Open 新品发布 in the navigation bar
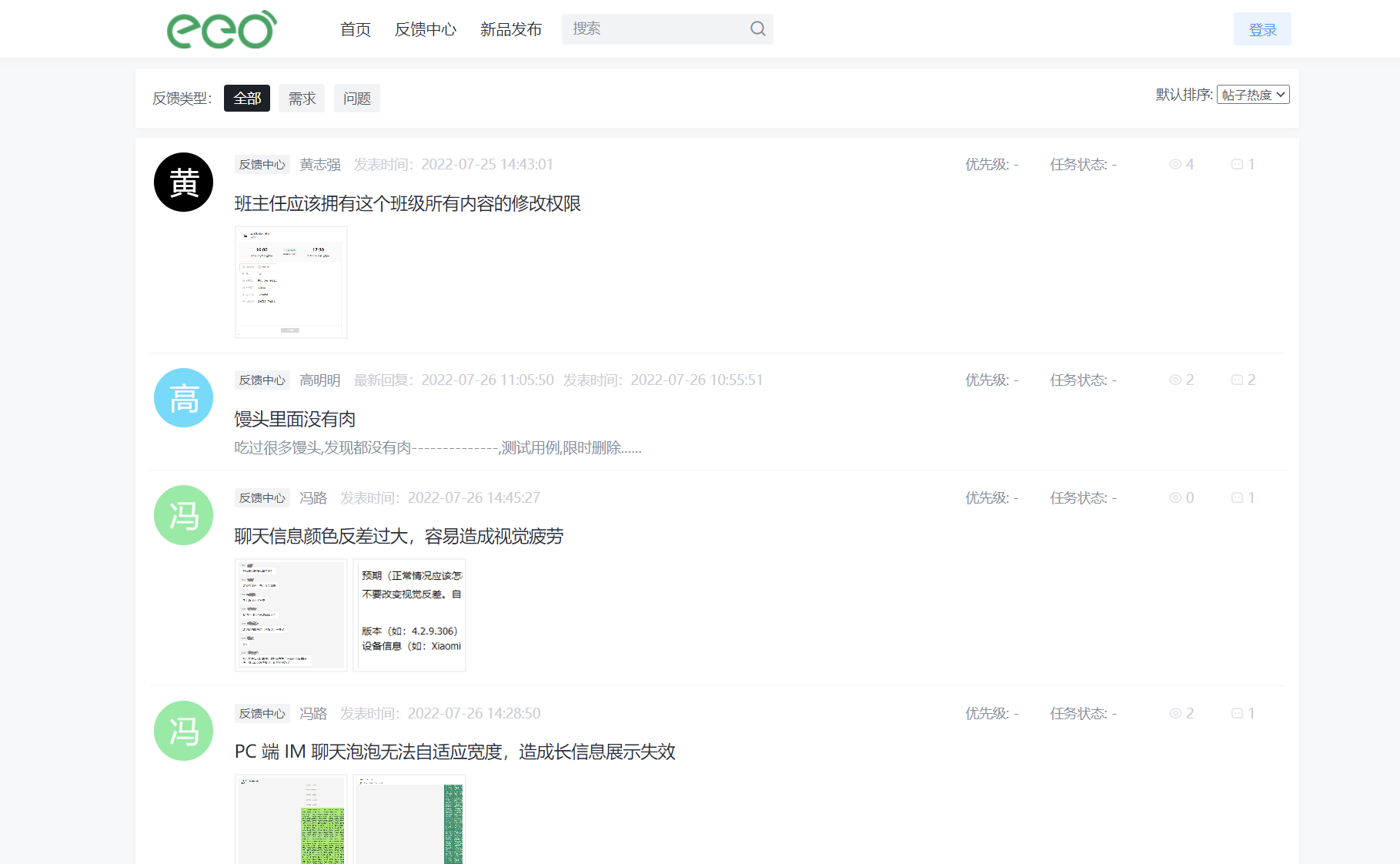This screenshot has height=864, width=1400. [511, 30]
